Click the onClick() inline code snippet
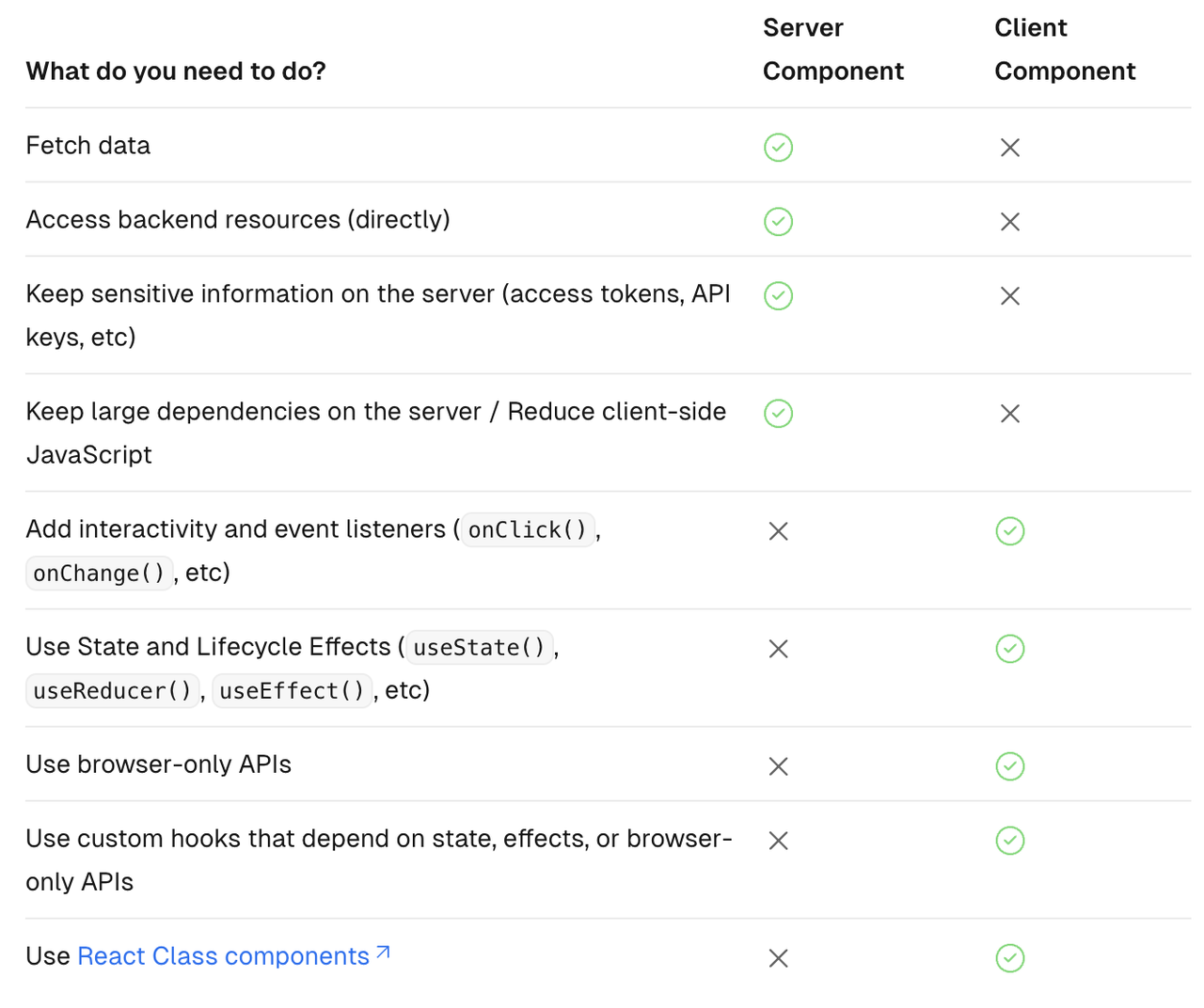Screen dimensions: 1204x1008 tap(527, 530)
